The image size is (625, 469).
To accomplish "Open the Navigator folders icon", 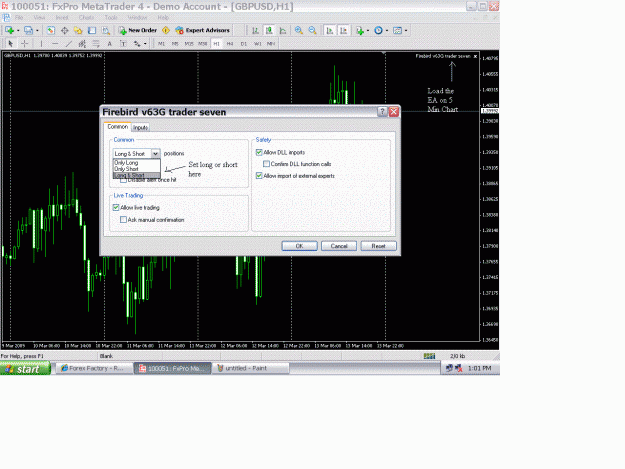I will point(78,30).
